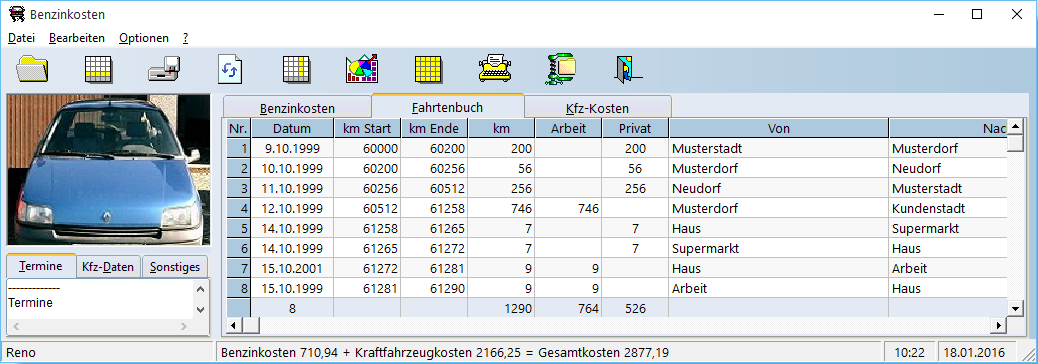Maximize the Benzinkosten window
The width and height of the screenshot is (1038, 364).
pyautogui.click(x=976, y=14)
